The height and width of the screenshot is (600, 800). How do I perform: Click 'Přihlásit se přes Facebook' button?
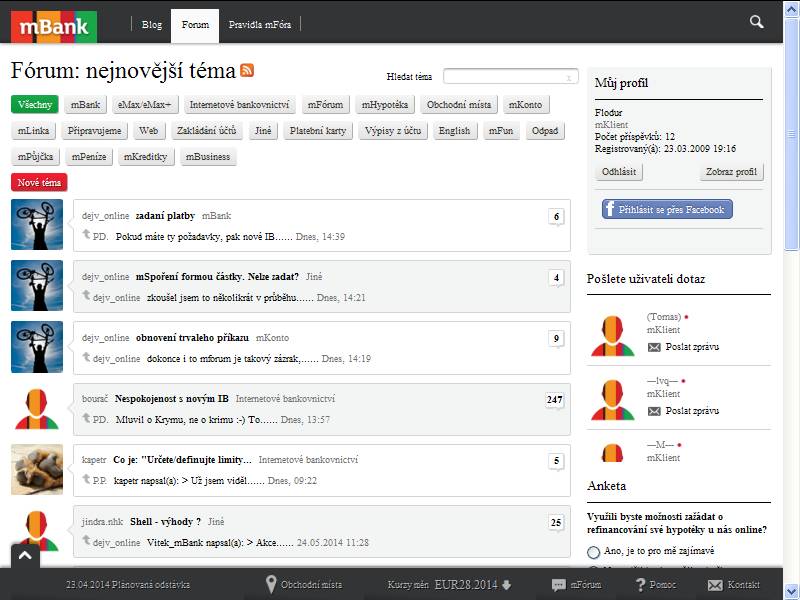click(667, 209)
